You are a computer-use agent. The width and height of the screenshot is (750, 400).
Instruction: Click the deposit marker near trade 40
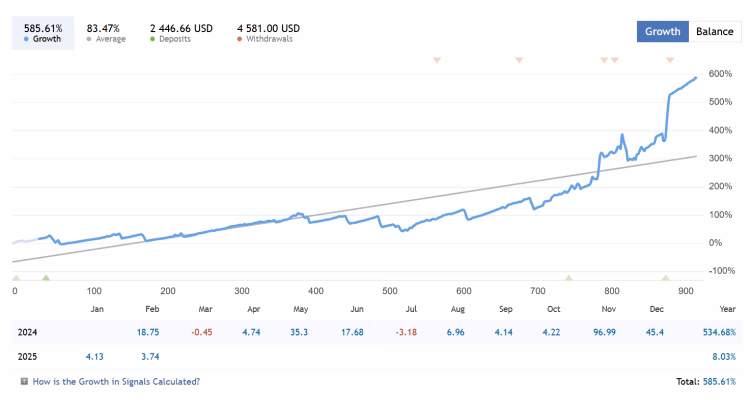tap(46, 278)
